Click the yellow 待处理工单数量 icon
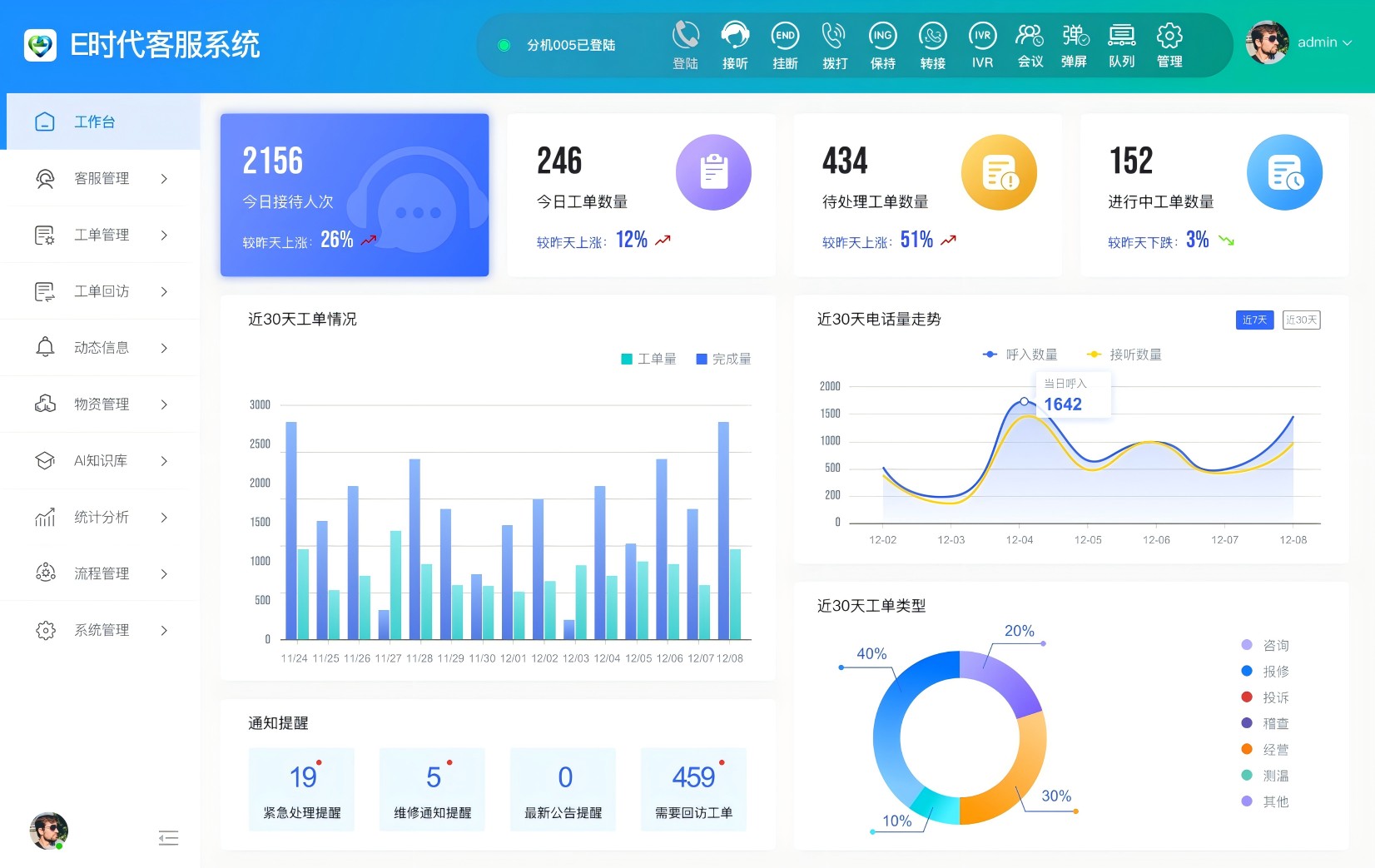The height and width of the screenshot is (868, 1375). (x=999, y=172)
